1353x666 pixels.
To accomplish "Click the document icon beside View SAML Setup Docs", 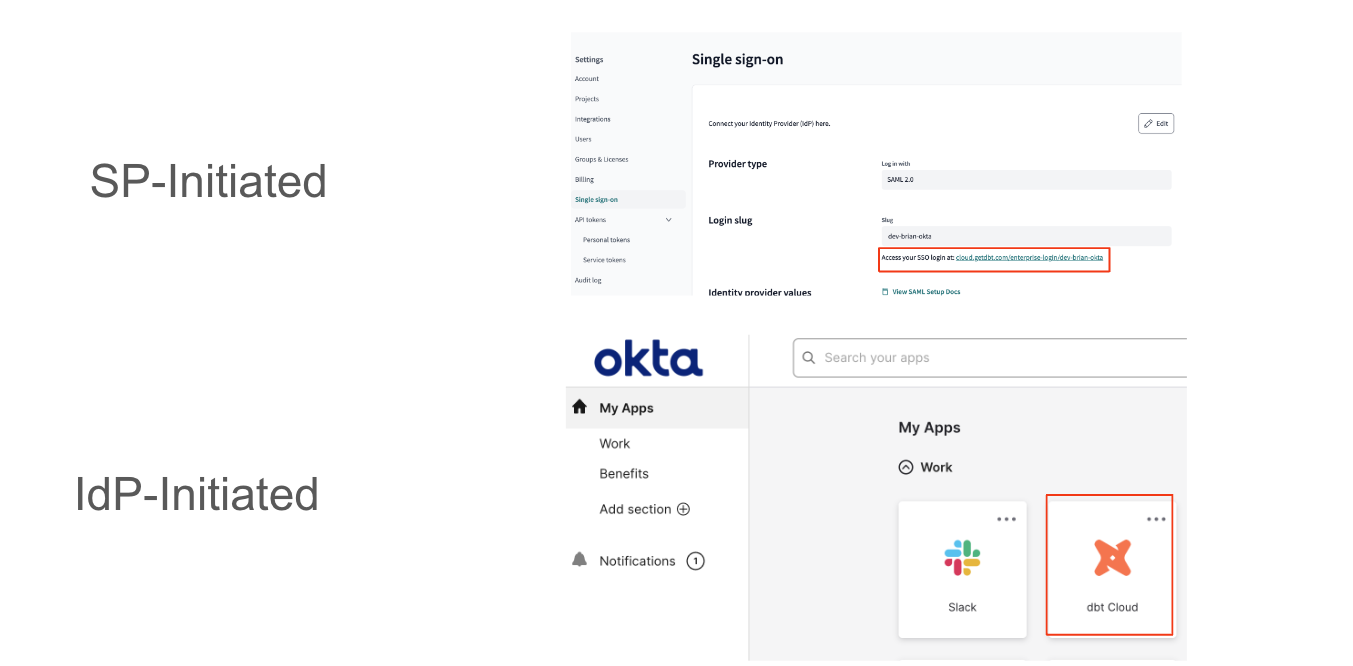I will coord(884,291).
